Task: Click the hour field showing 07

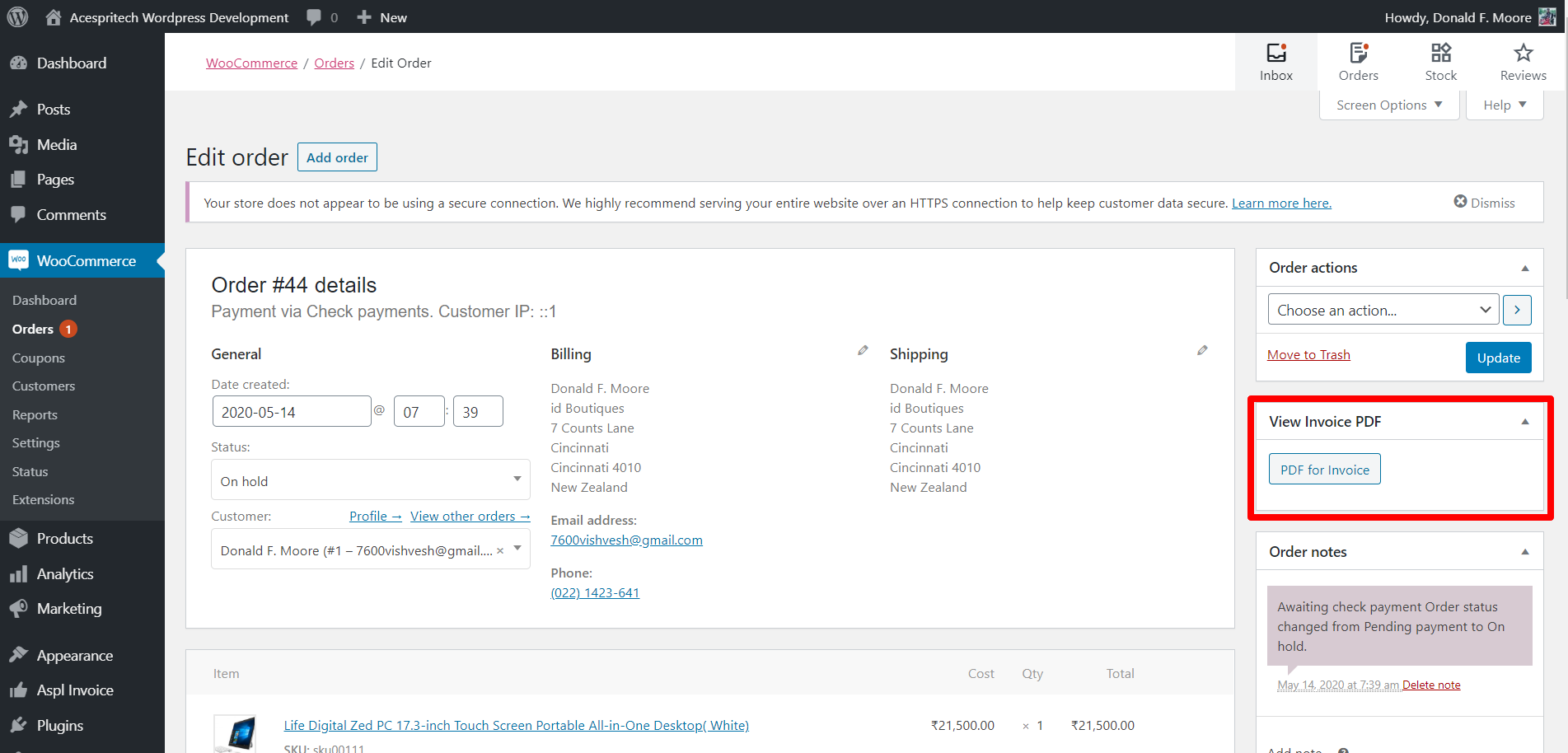Action: tap(419, 412)
